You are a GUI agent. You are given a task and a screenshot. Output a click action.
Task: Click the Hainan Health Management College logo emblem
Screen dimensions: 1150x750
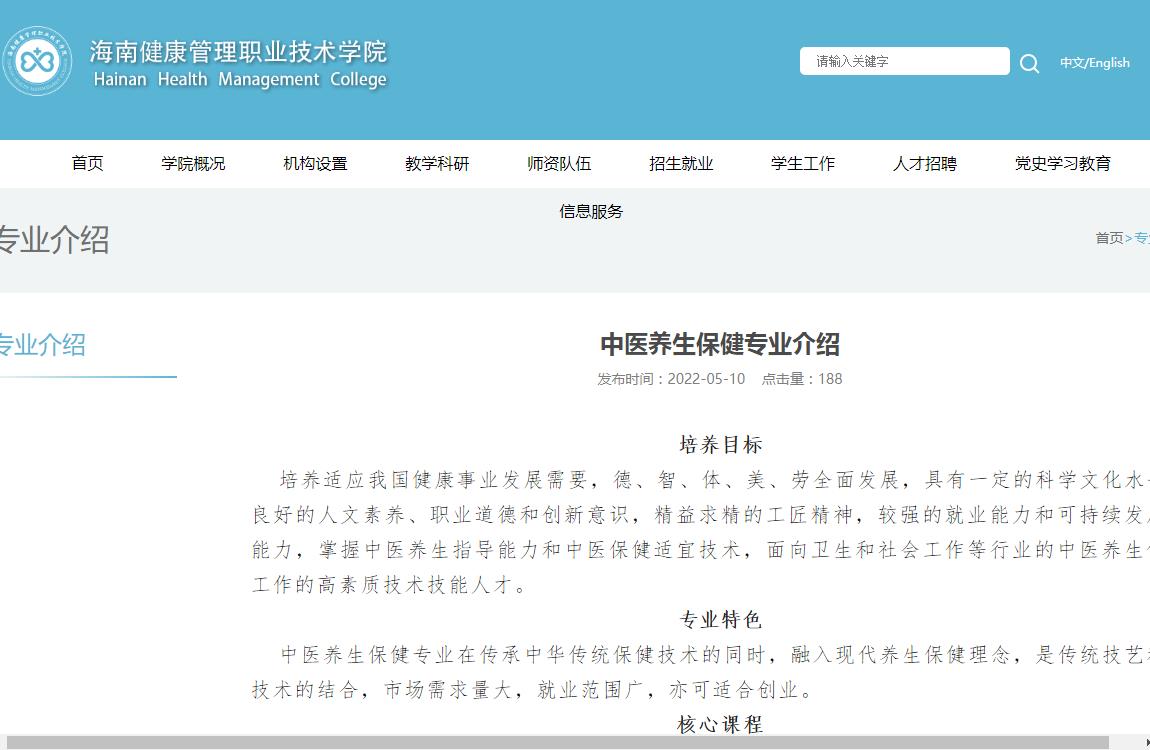point(37,61)
